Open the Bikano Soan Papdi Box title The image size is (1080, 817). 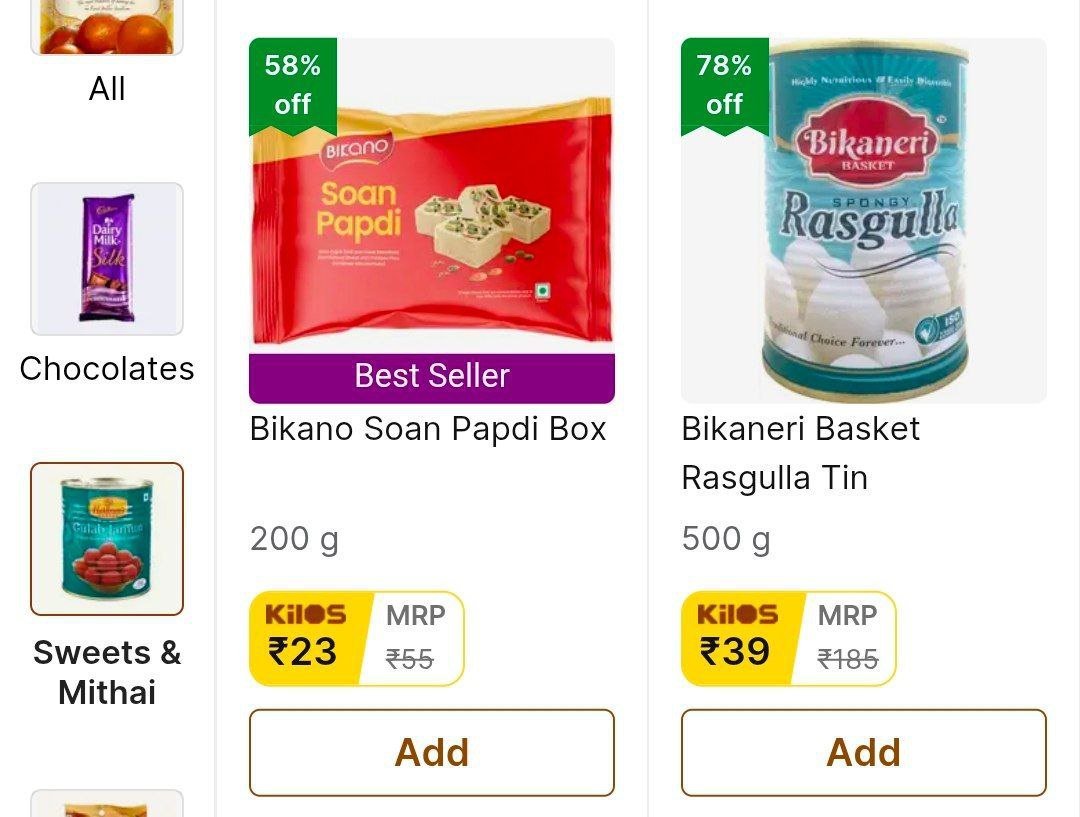[x=428, y=429]
